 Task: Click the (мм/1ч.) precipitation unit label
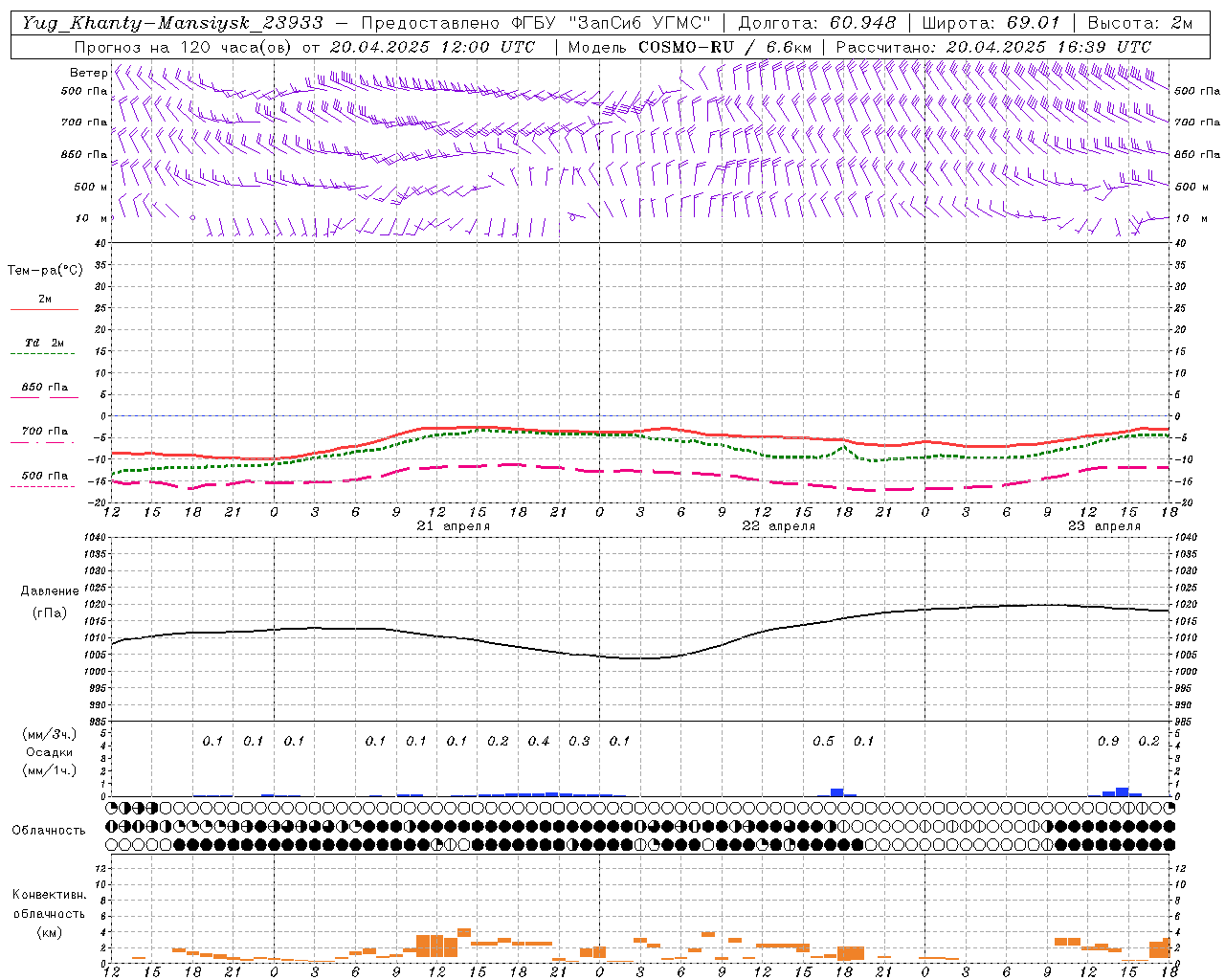[x=49, y=770]
